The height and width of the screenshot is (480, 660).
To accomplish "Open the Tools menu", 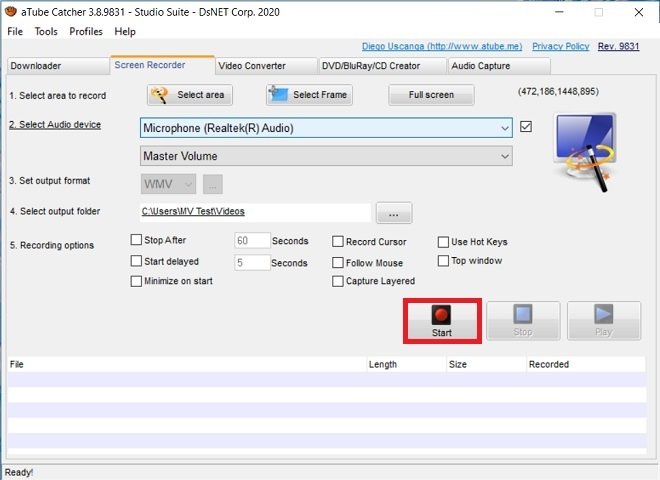I will (x=46, y=32).
